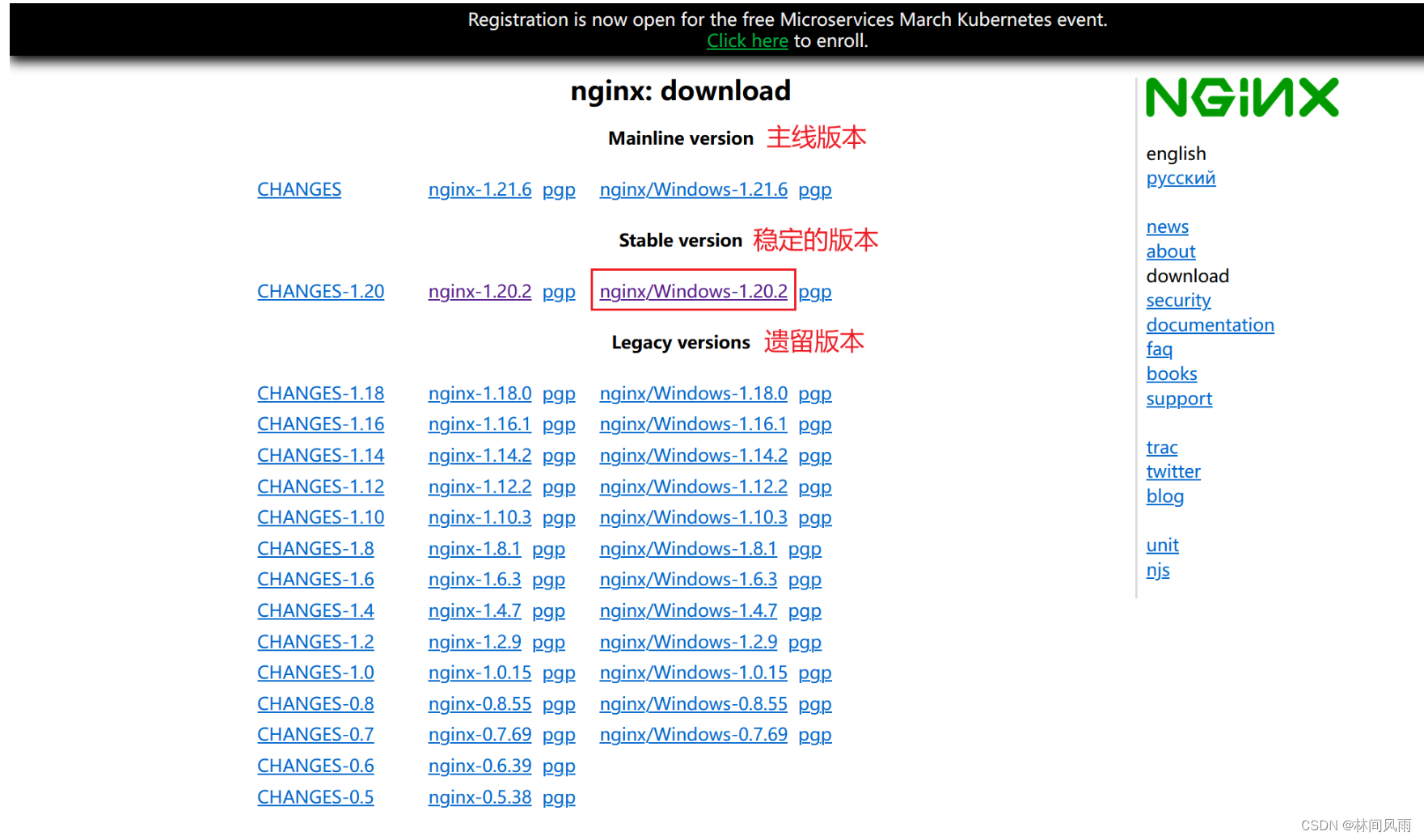The image size is (1424, 840).
Task: Download nginx/Windows-1.10.3
Action: (693, 517)
